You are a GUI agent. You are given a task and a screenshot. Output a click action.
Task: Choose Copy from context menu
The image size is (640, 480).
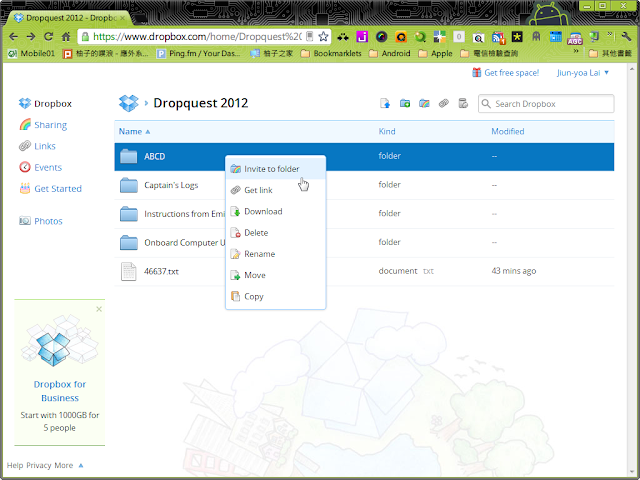276,296
